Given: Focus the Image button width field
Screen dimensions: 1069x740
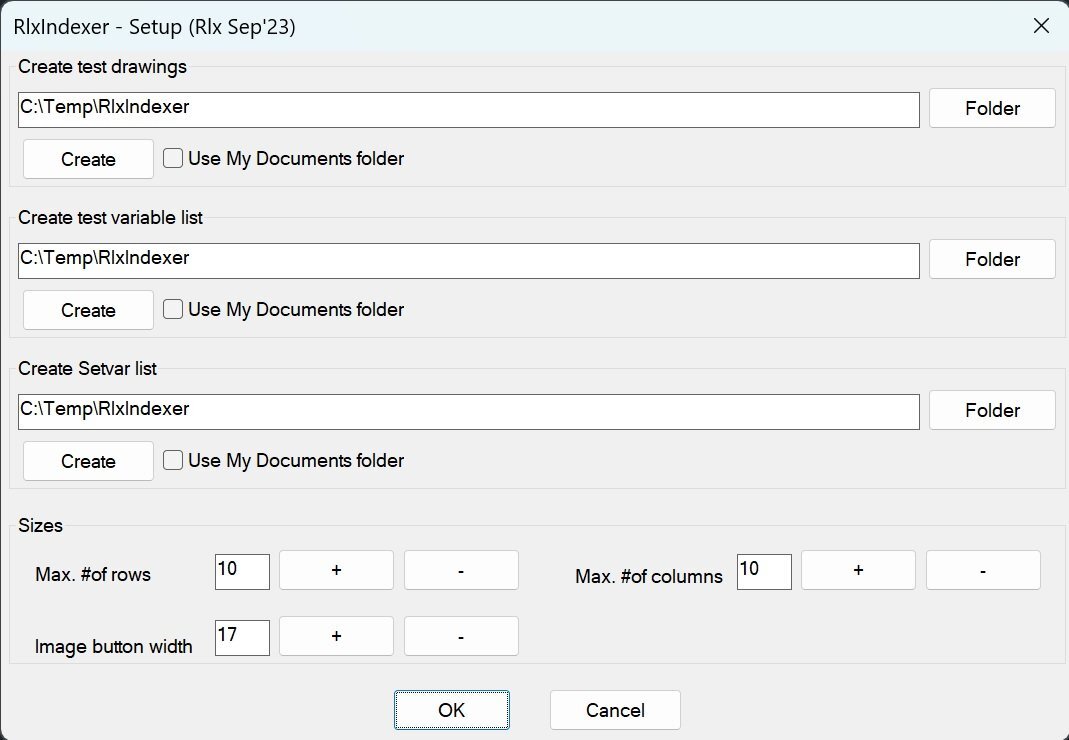Looking at the screenshot, I should (x=242, y=637).
